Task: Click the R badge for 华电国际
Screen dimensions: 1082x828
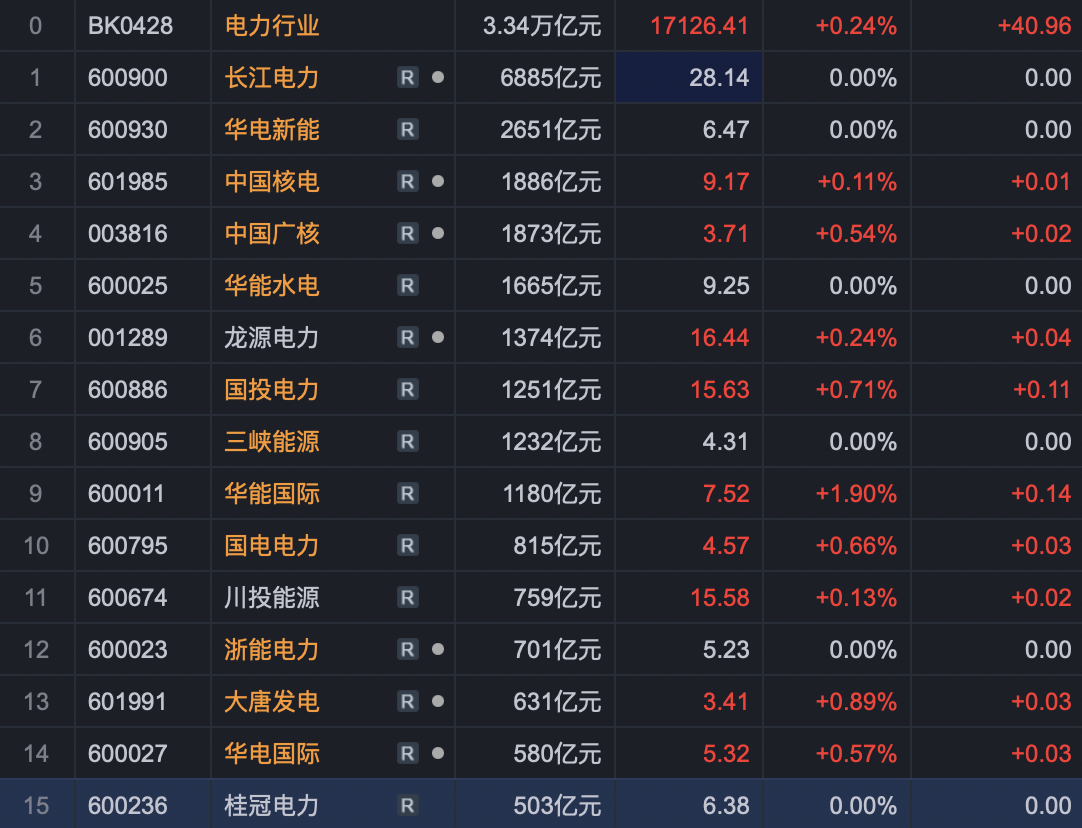Action: tap(407, 753)
